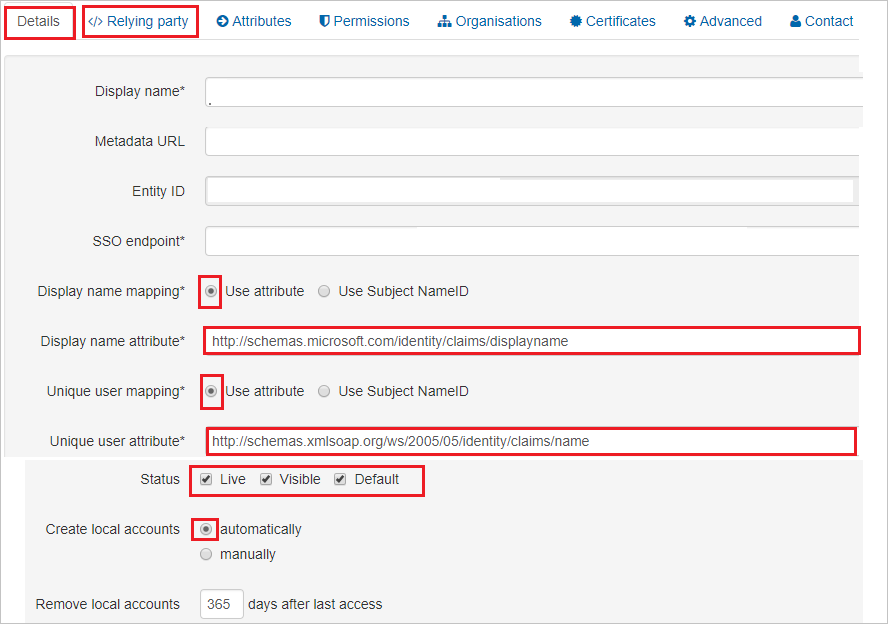Toggle the Default status checkbox
Screen dimensions: 888x624
pyautogui.click(x=340, y=479)
